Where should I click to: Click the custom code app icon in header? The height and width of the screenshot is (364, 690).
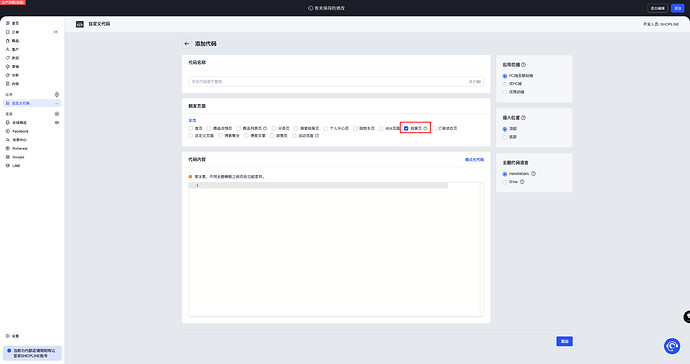(80, 24)
